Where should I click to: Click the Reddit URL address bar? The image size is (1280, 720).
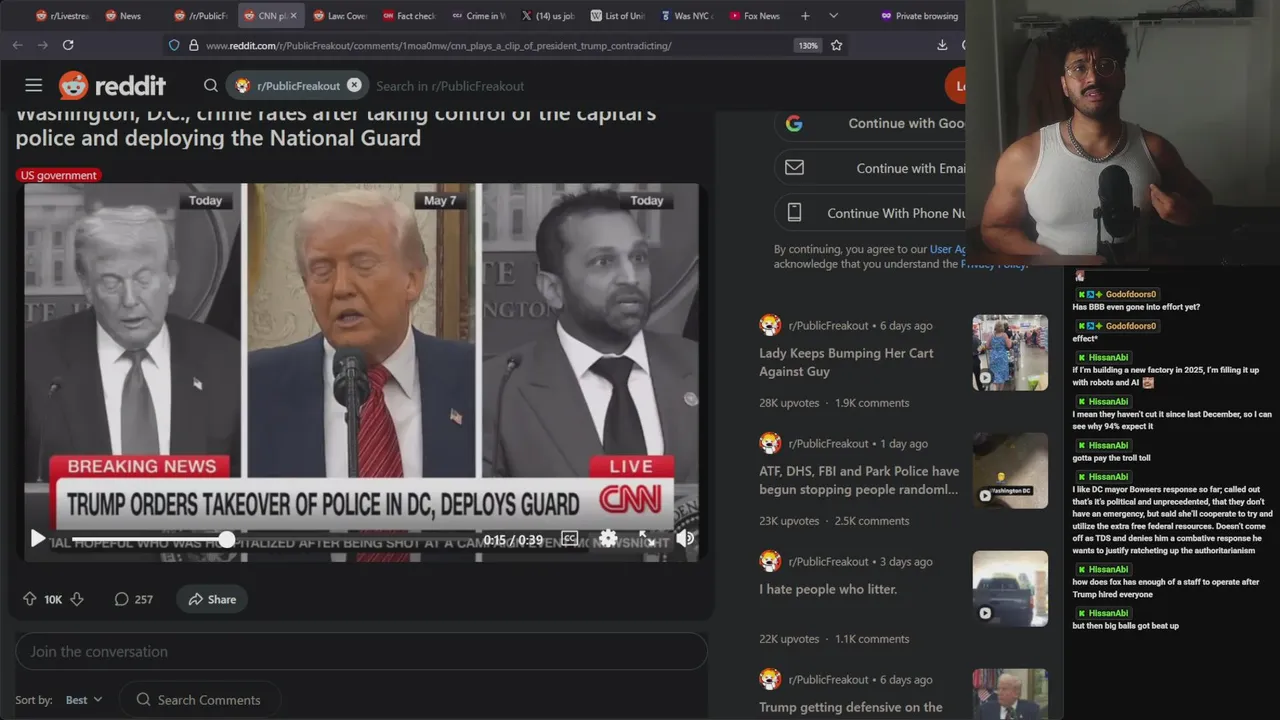tap(438, 45)
